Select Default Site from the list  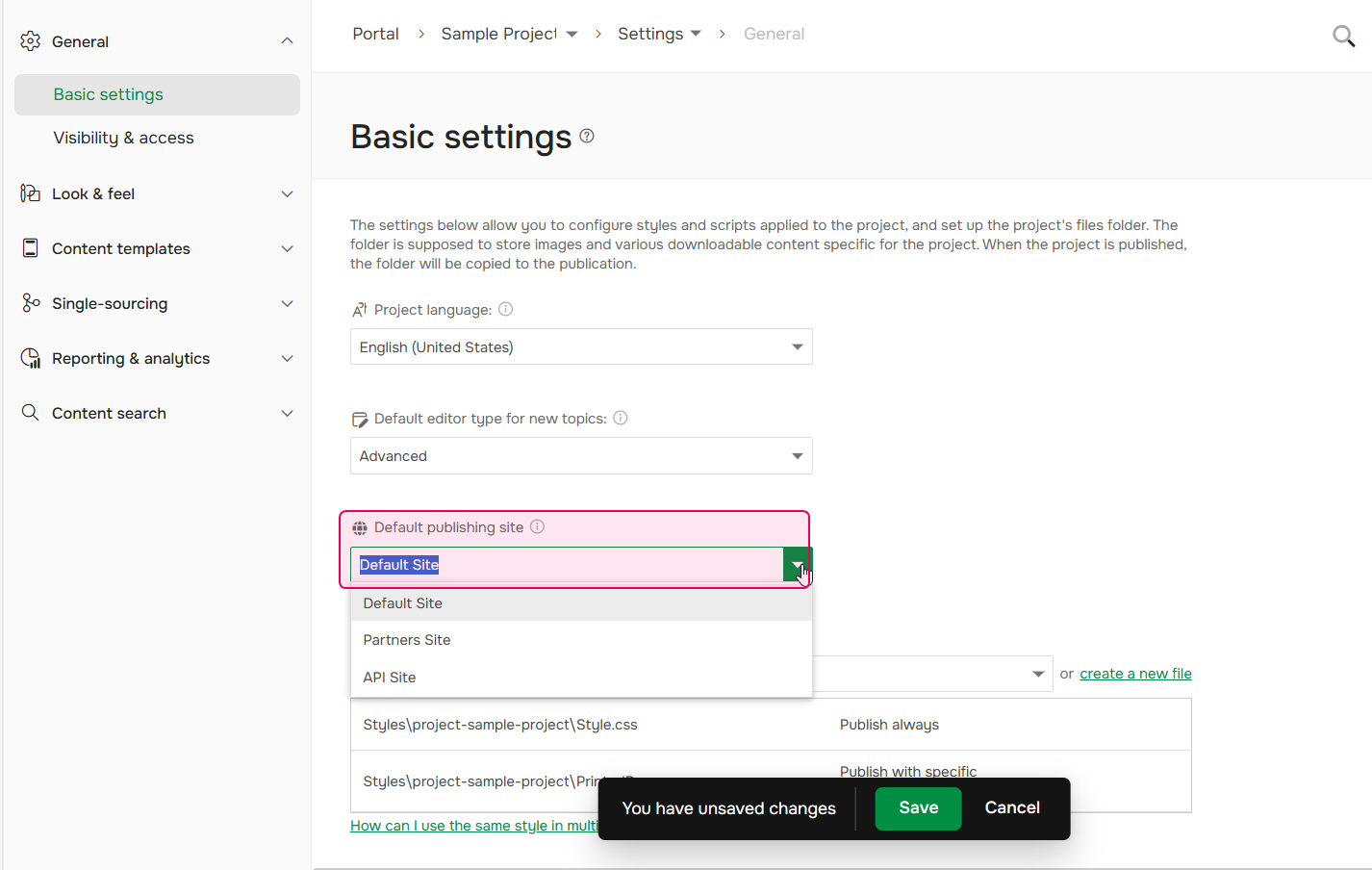pos(581,603)
